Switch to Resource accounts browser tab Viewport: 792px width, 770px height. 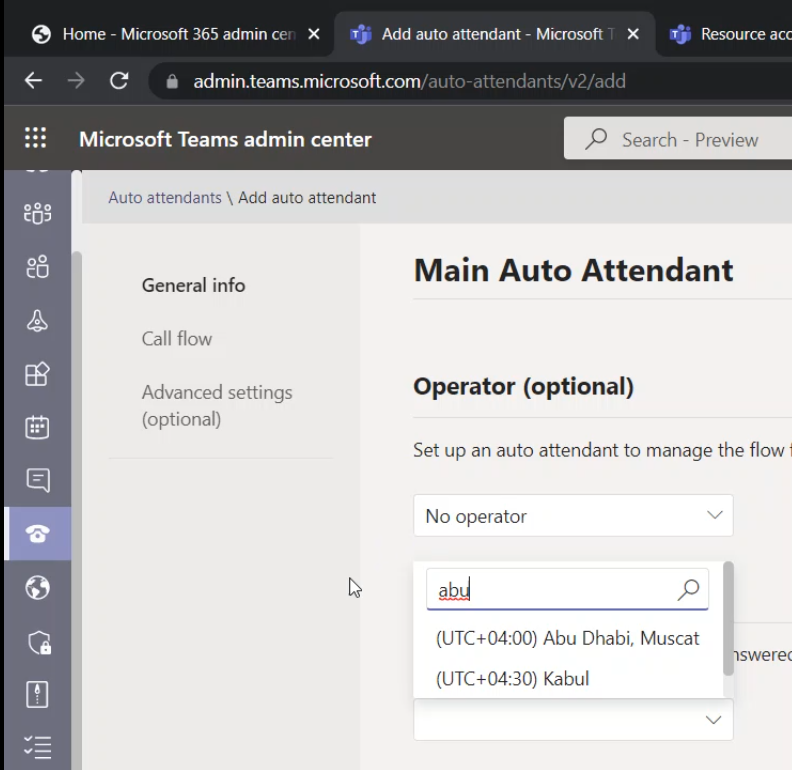point(727,34)
